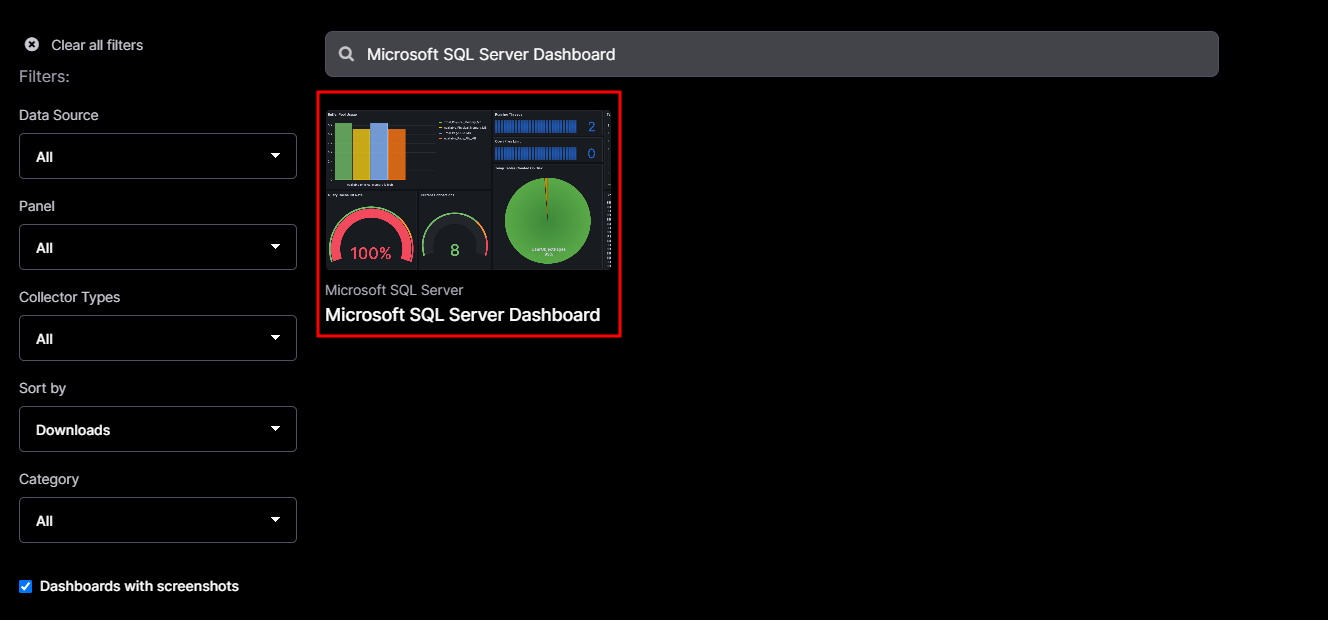Click the 'Filters:' heading text
This screenshot has height=620, width=1328.
pyautogui.click(x=44, y=76)
